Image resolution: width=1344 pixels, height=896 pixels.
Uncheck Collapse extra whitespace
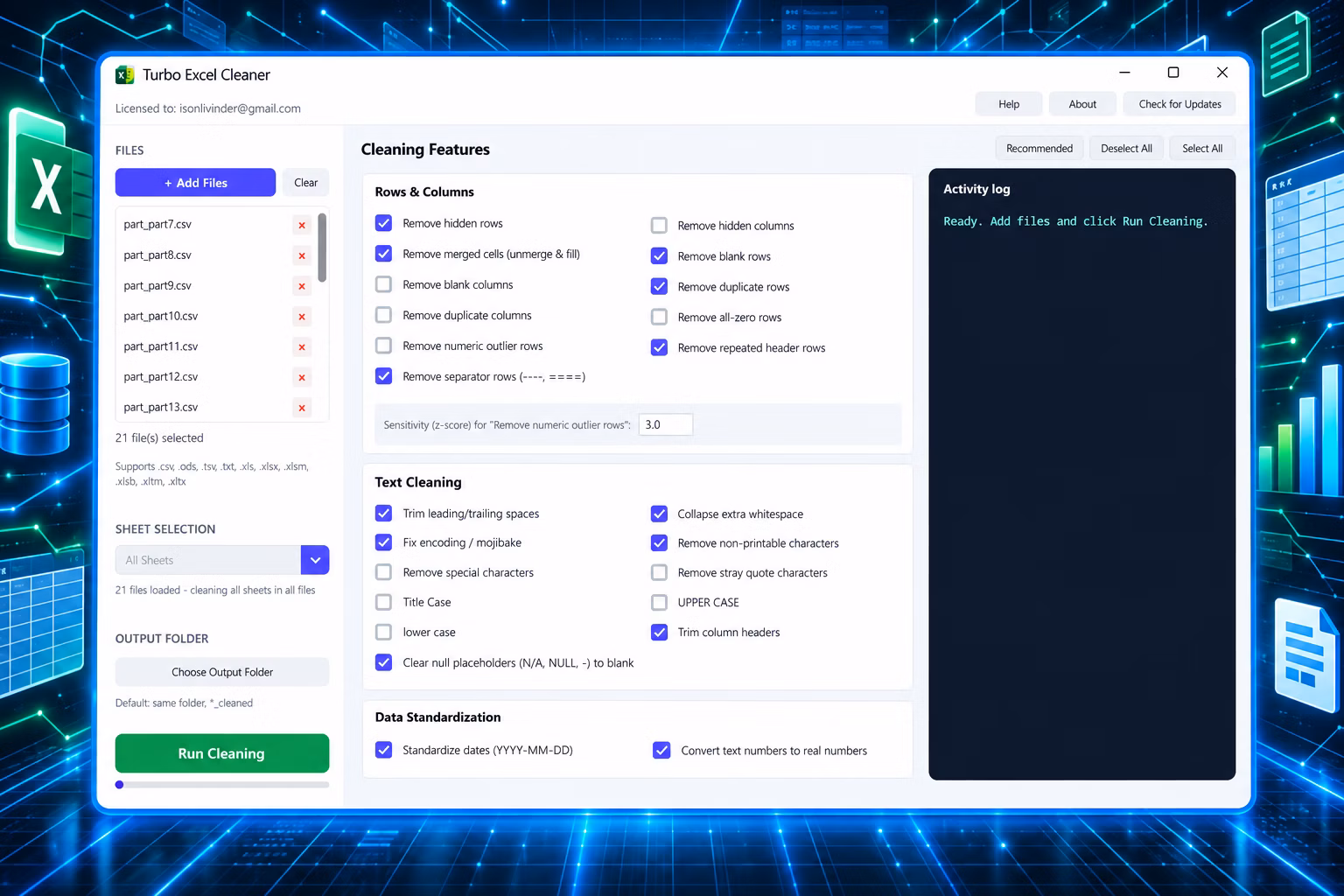[659, 514]
